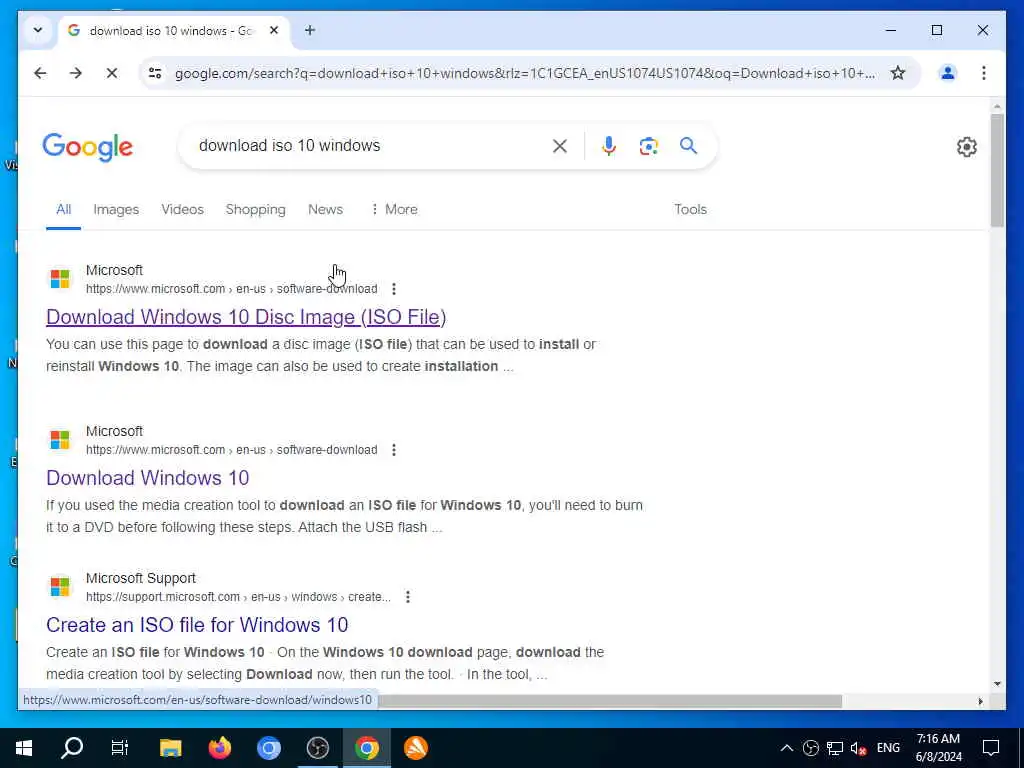
Task: Click the Google search box text
Action: point(289,145)
